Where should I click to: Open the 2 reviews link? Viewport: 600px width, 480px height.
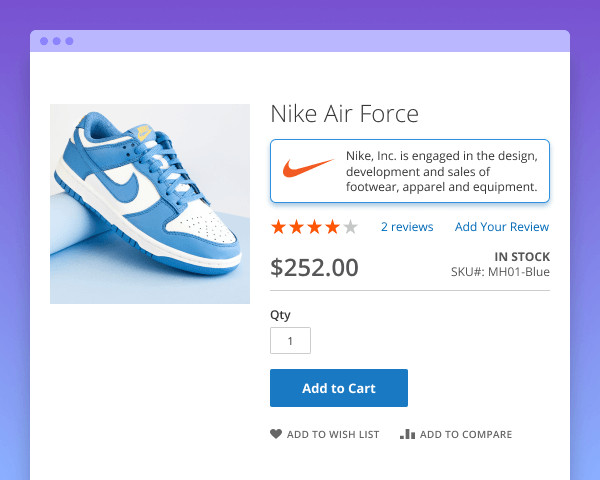[x=407, y=227]
